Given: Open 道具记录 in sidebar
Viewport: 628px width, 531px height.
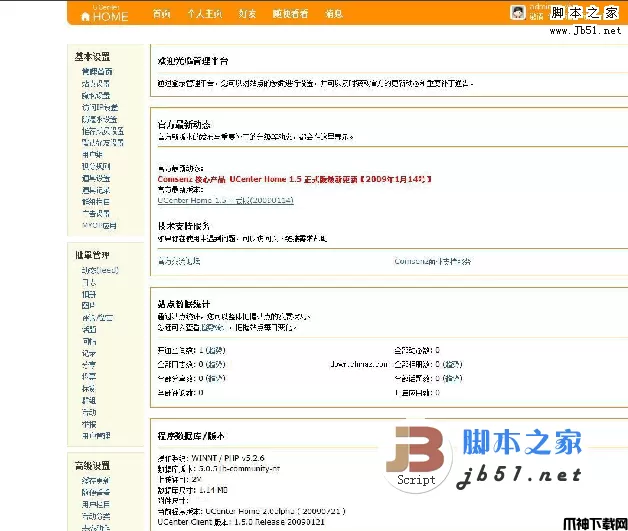Looking at the screenshot, I should pos(96,190).
